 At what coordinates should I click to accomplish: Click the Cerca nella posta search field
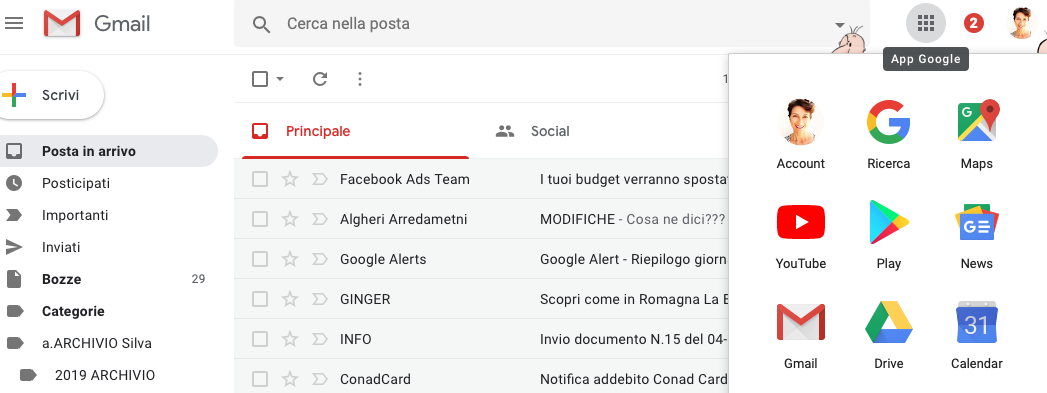[x=551, y=24]
